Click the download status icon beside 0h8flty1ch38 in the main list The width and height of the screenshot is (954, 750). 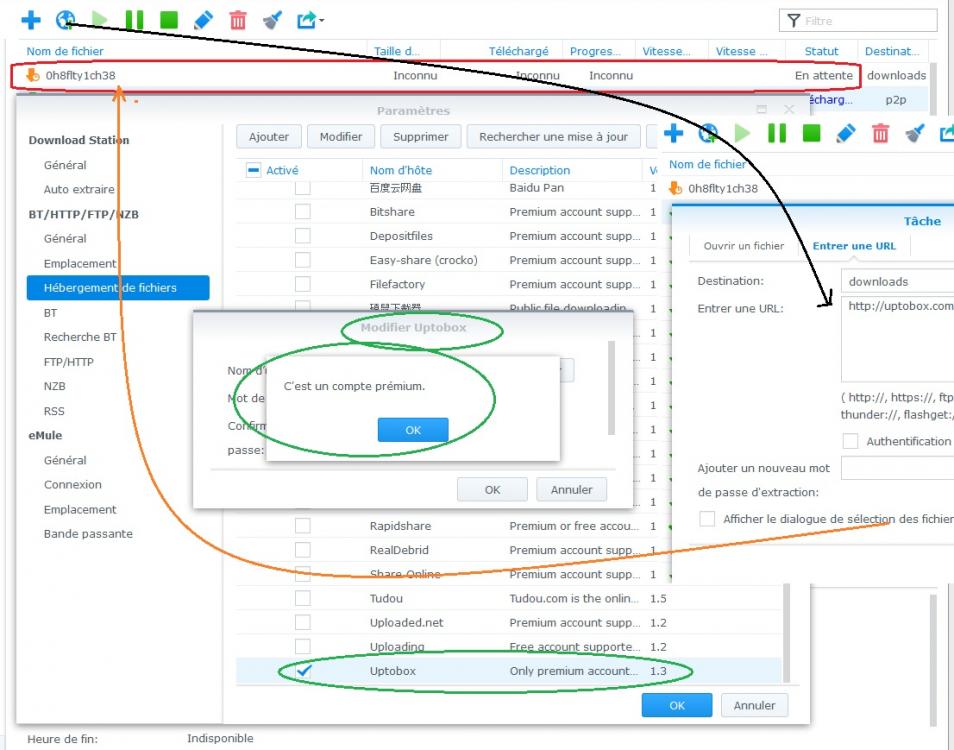(x=32, y=75)
